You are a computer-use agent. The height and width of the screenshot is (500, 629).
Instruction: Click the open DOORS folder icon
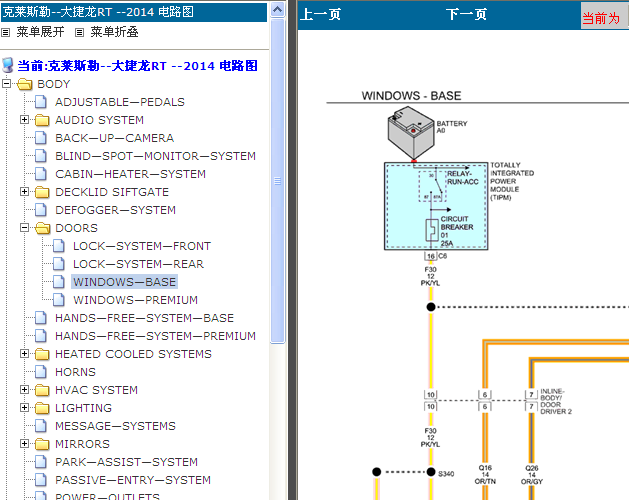[43, 228]
